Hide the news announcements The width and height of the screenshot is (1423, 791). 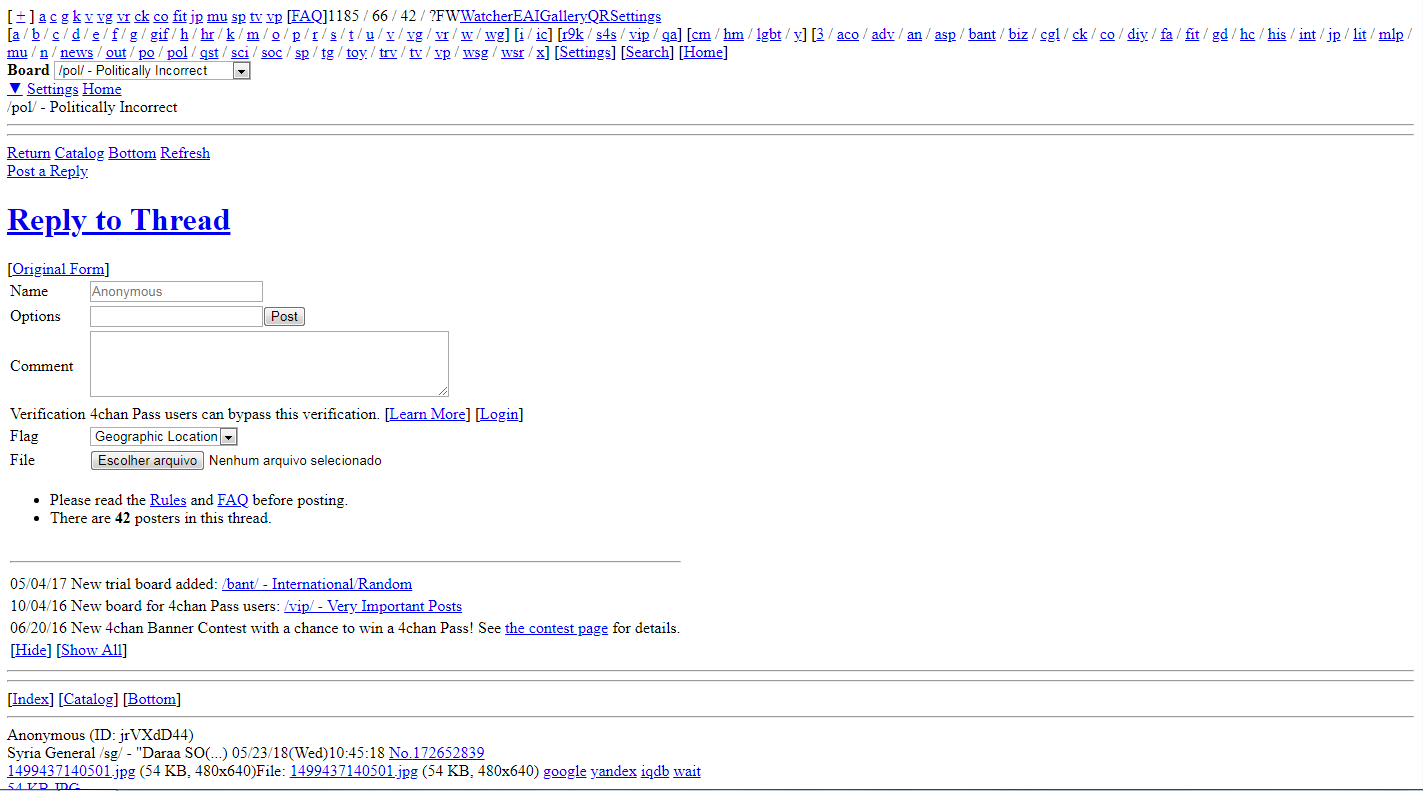pyautogui.click(x=31, y=649)
